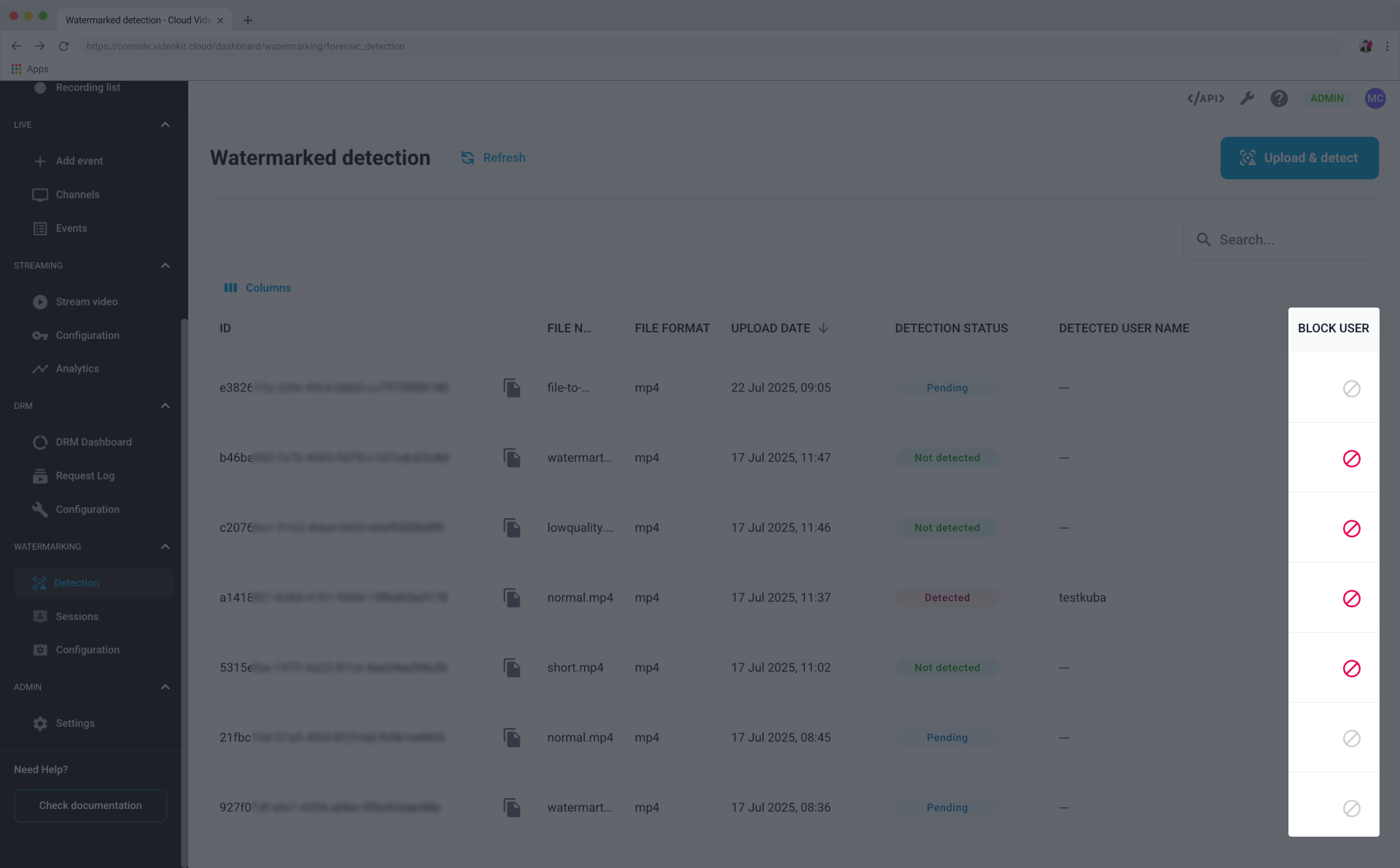Block user for 17 Jul 11:47 row

tap(1351, 458)
